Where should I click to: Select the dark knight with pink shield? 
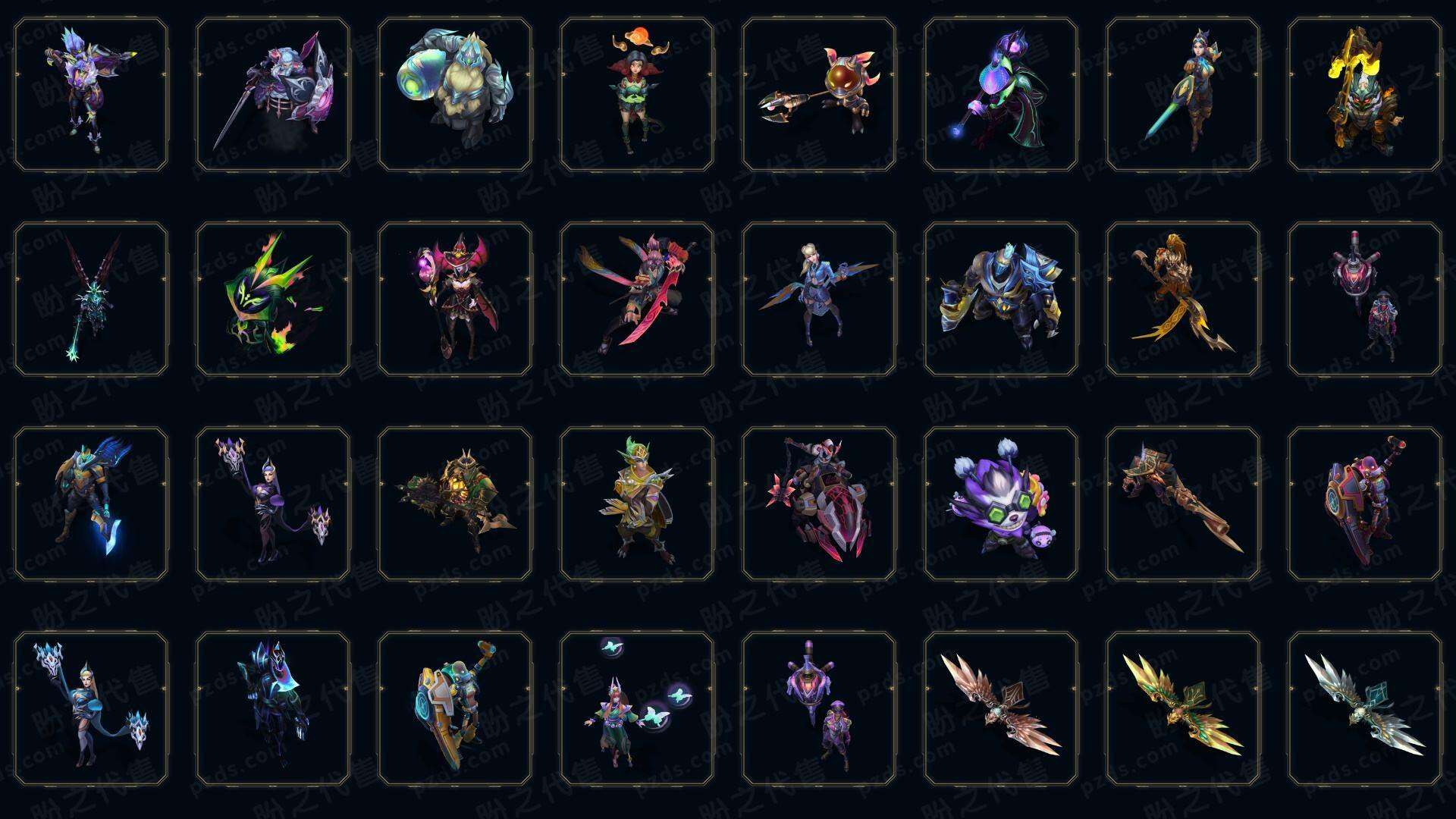273,95
